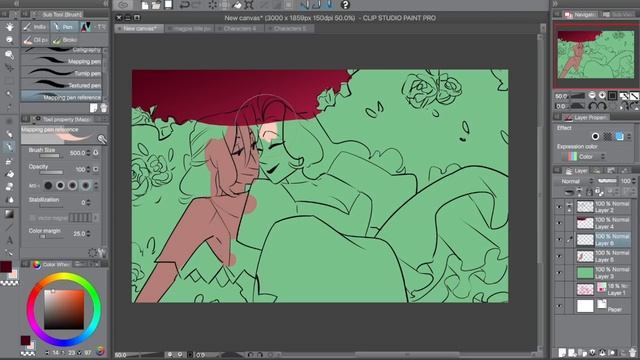This screenshot has width=640, height=360.
Task: Switch to the New canvas* tab
Action: pos(139,29)
